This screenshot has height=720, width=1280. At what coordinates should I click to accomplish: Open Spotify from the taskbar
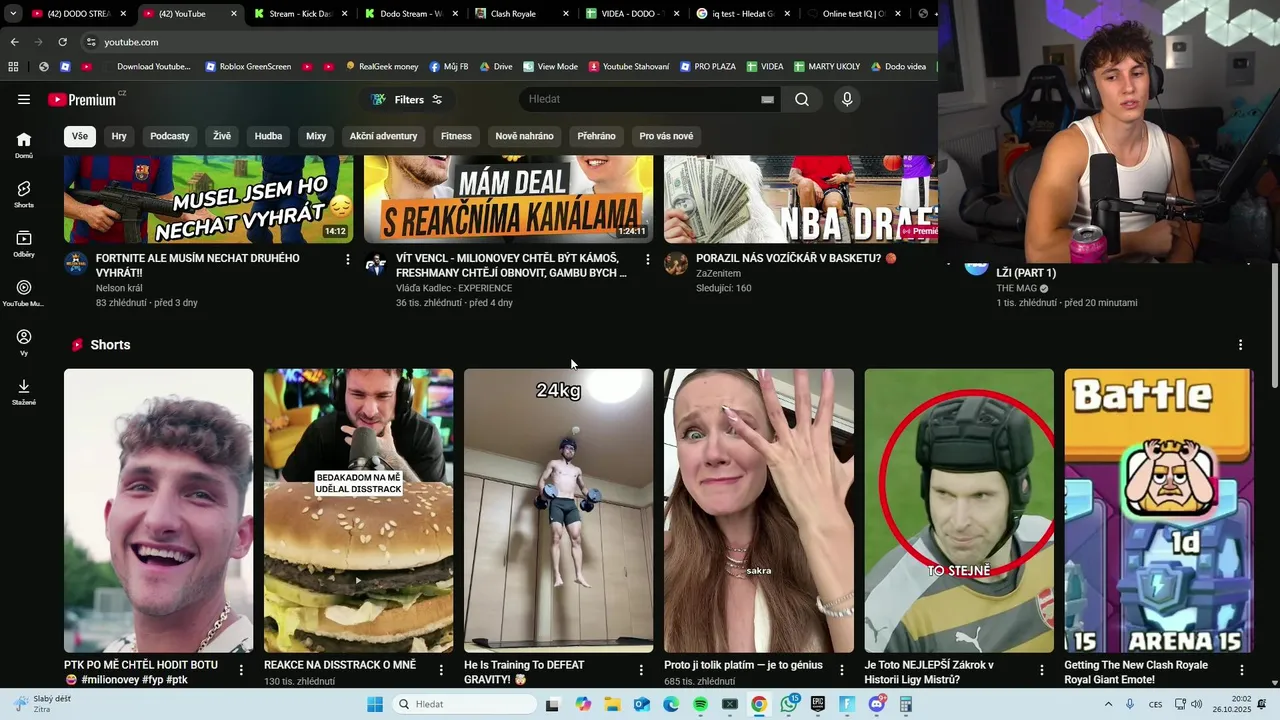click(701, 704)
